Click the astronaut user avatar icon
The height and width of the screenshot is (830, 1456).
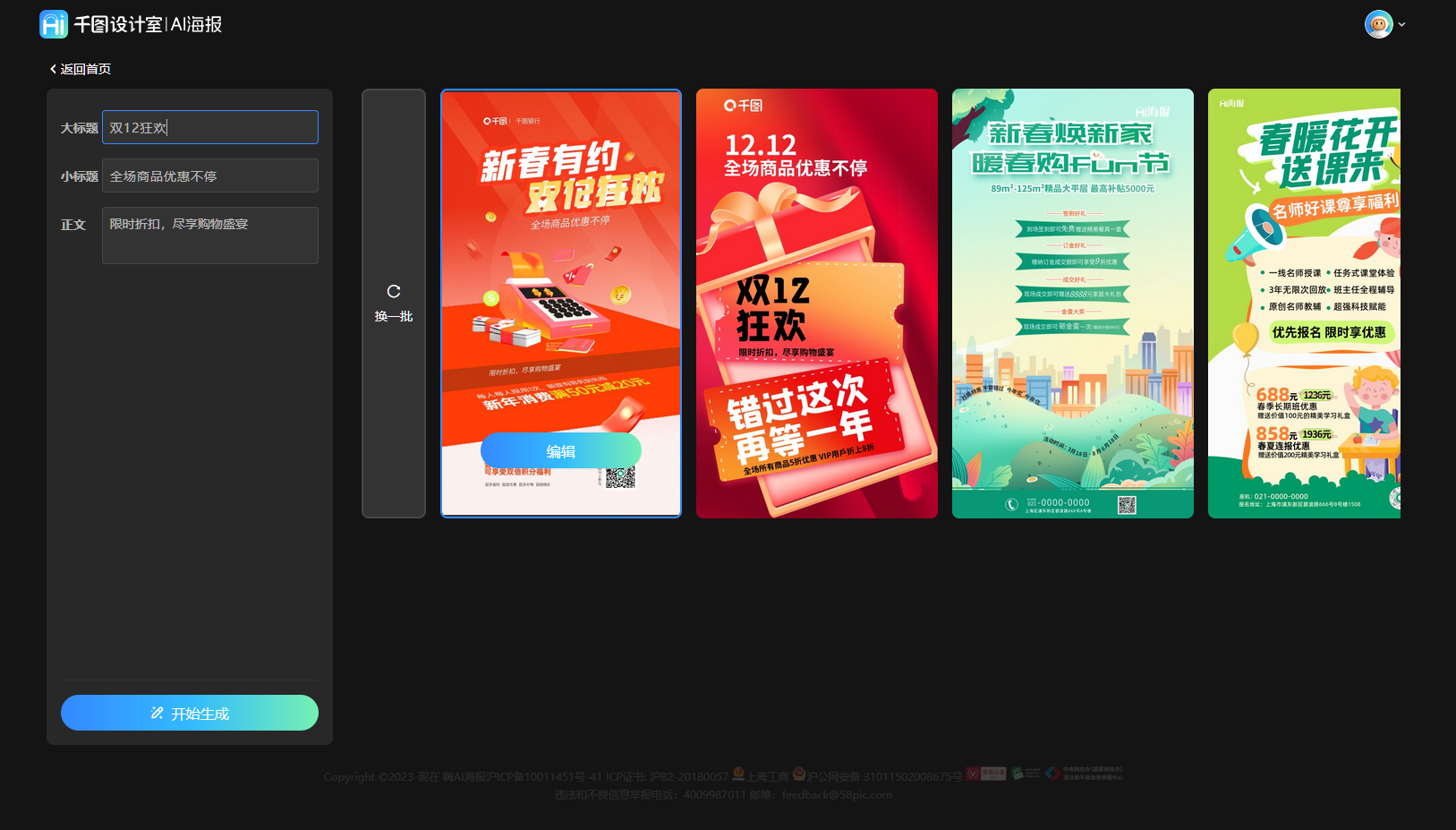click(1378, 23)
